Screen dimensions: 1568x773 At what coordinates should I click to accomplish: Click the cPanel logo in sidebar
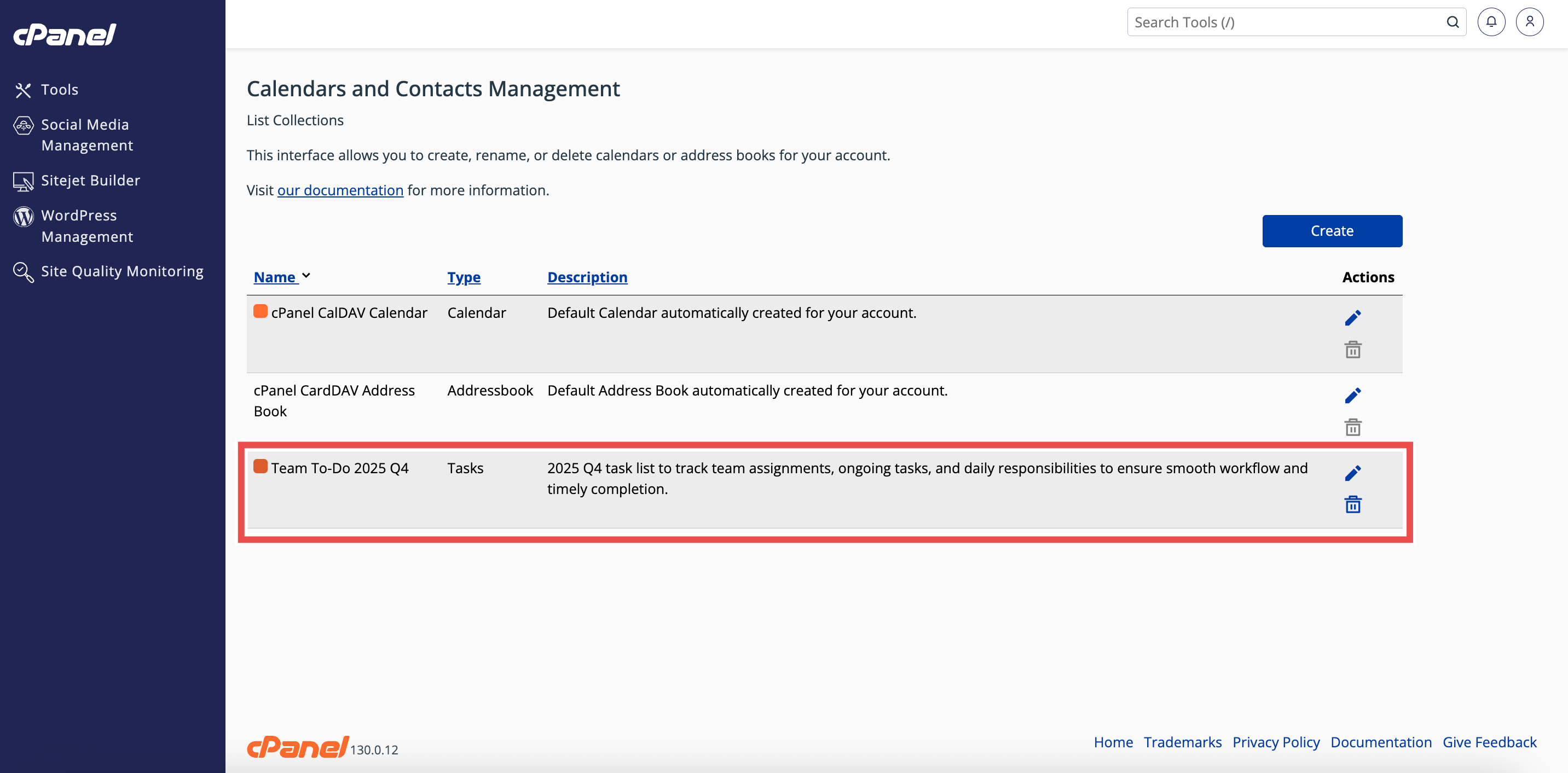(x=65, y=34)
